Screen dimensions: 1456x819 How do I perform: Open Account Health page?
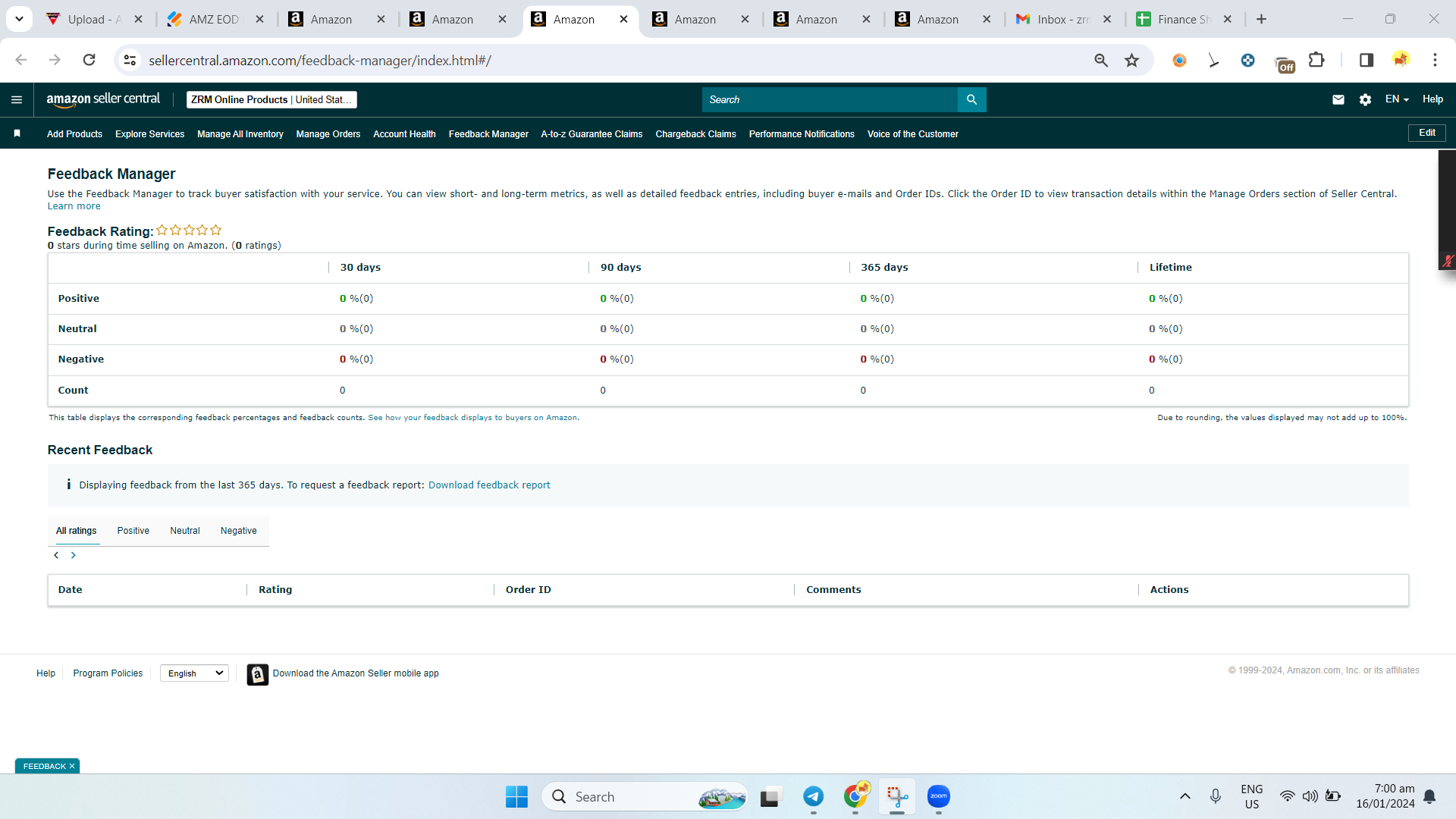[404, 134]
